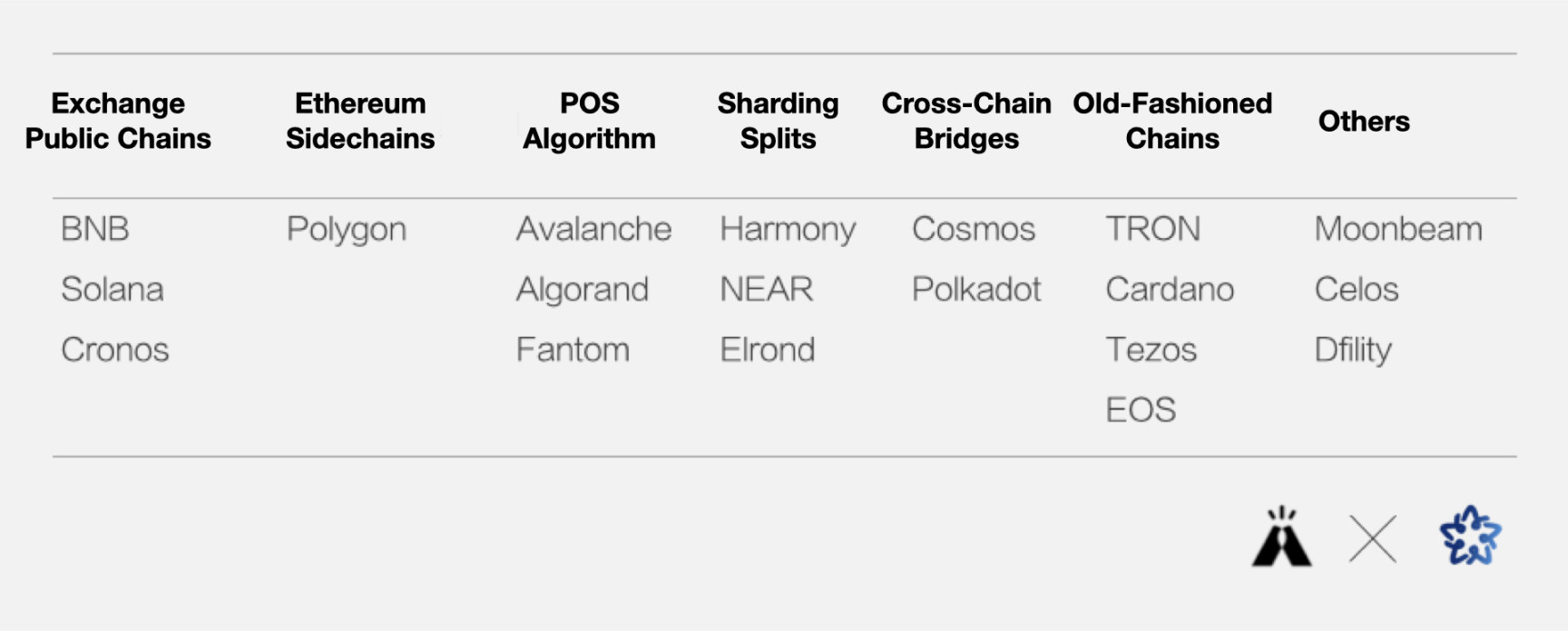The height and width of the screenshot is (631, 1568).
Task: Click the Polkadot entry
Action: pyautogui.click(x=976, y=289)
